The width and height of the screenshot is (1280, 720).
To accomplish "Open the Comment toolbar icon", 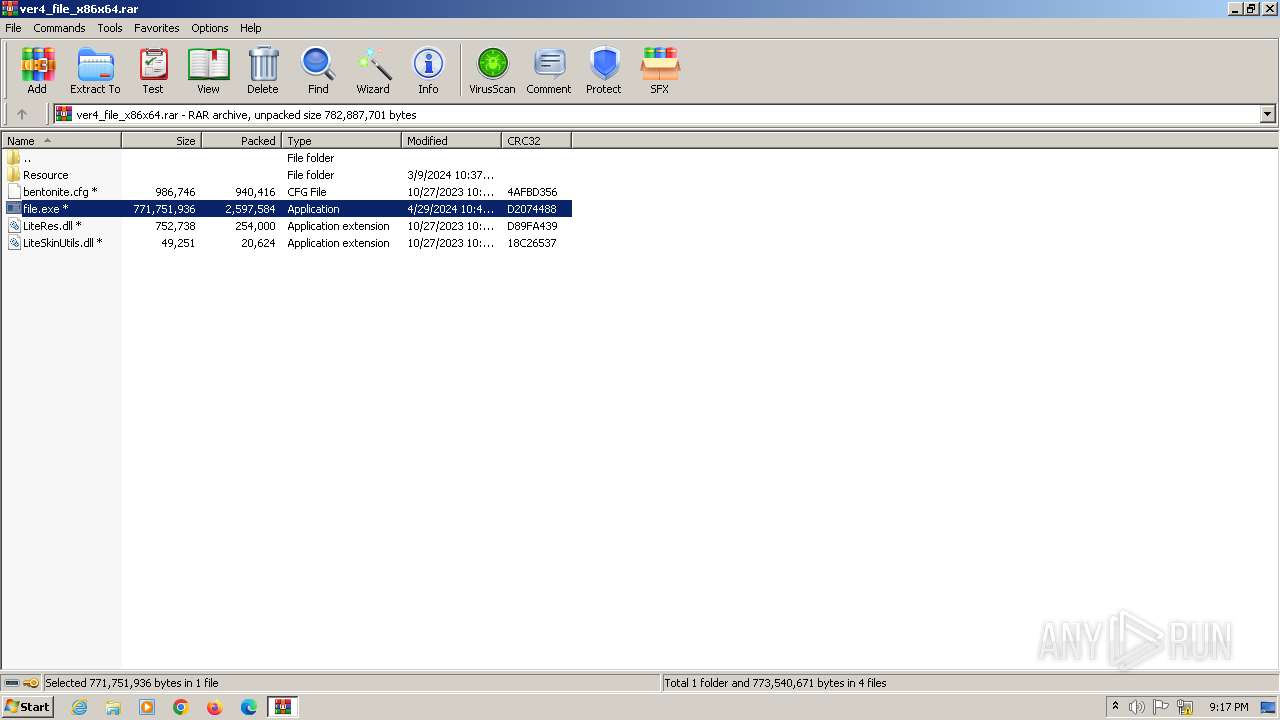I will pyautogui.click(x=549, y=70).
